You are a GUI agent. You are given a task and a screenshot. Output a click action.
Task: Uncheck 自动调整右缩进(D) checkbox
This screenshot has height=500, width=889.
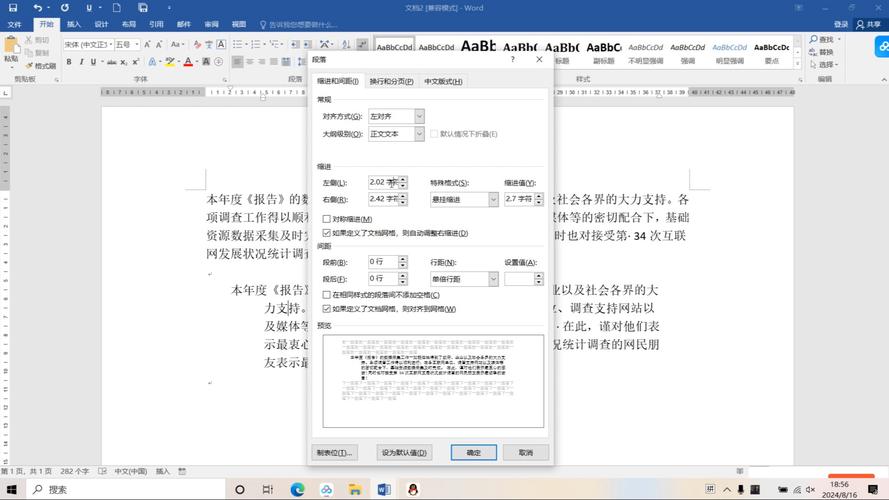tap(327, 233)
